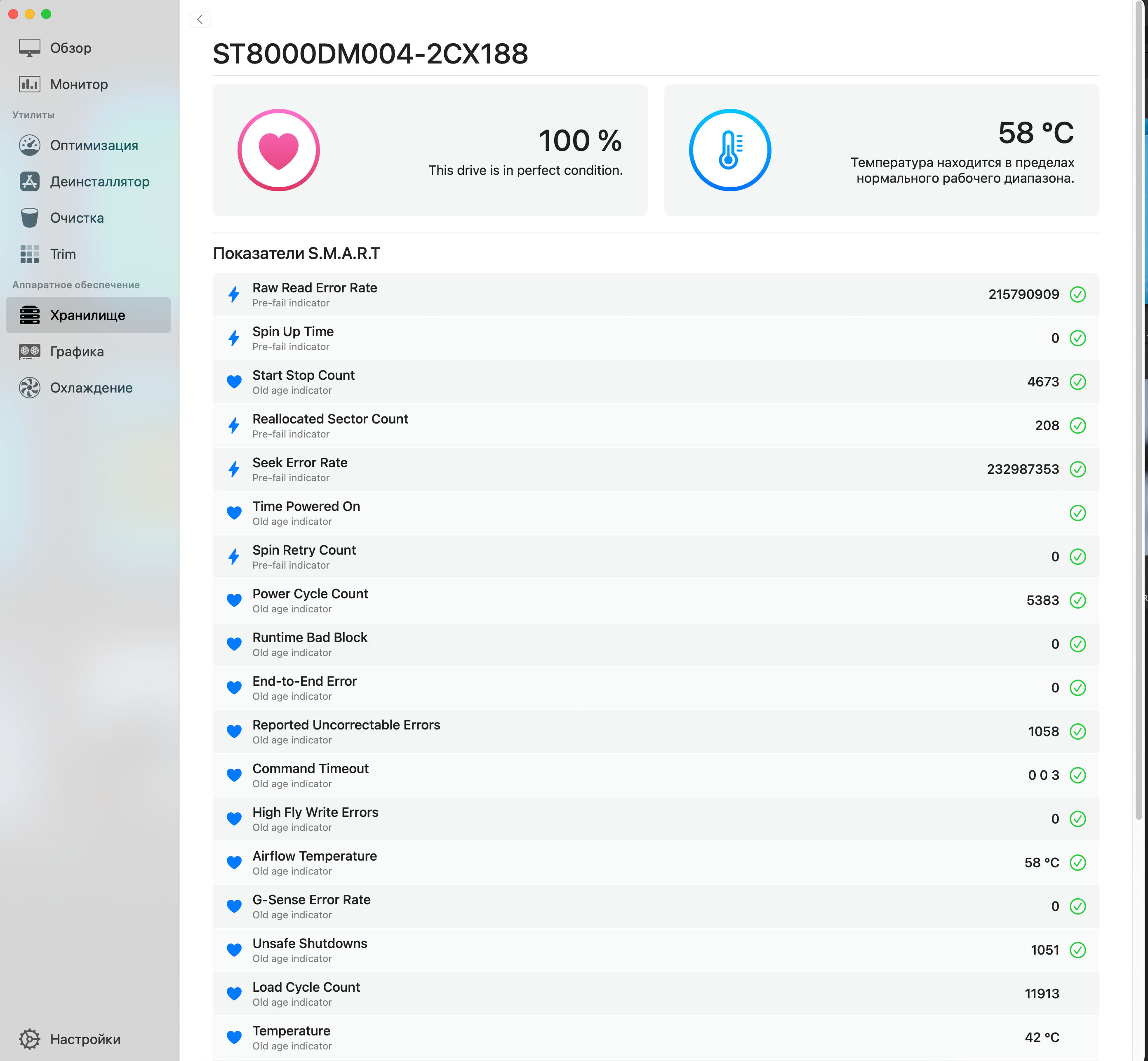This screenshot has width=1148, height=1061.
Task: Click lightning icon of Raw Read Error Rate
Action: (234, 294)
